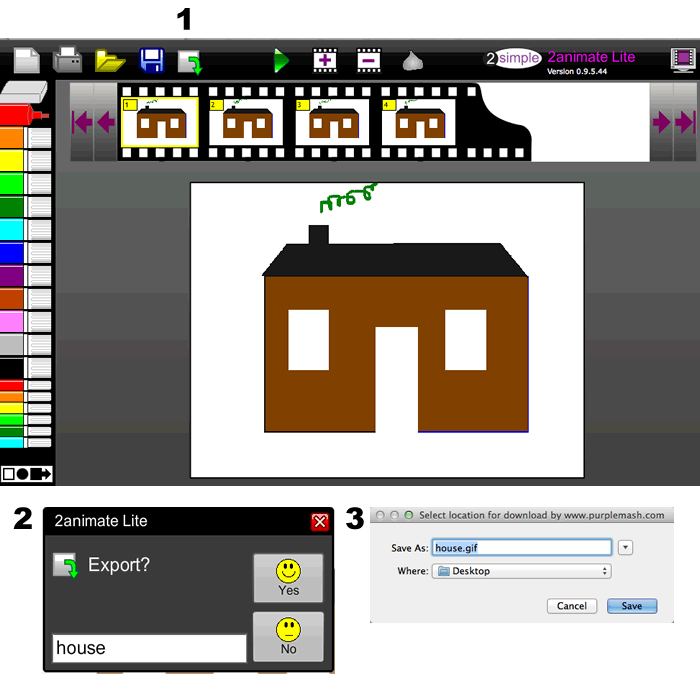Screen dimensions: 700x700
Task: Select the large blue pen
Action: click(x=25, y=253)
